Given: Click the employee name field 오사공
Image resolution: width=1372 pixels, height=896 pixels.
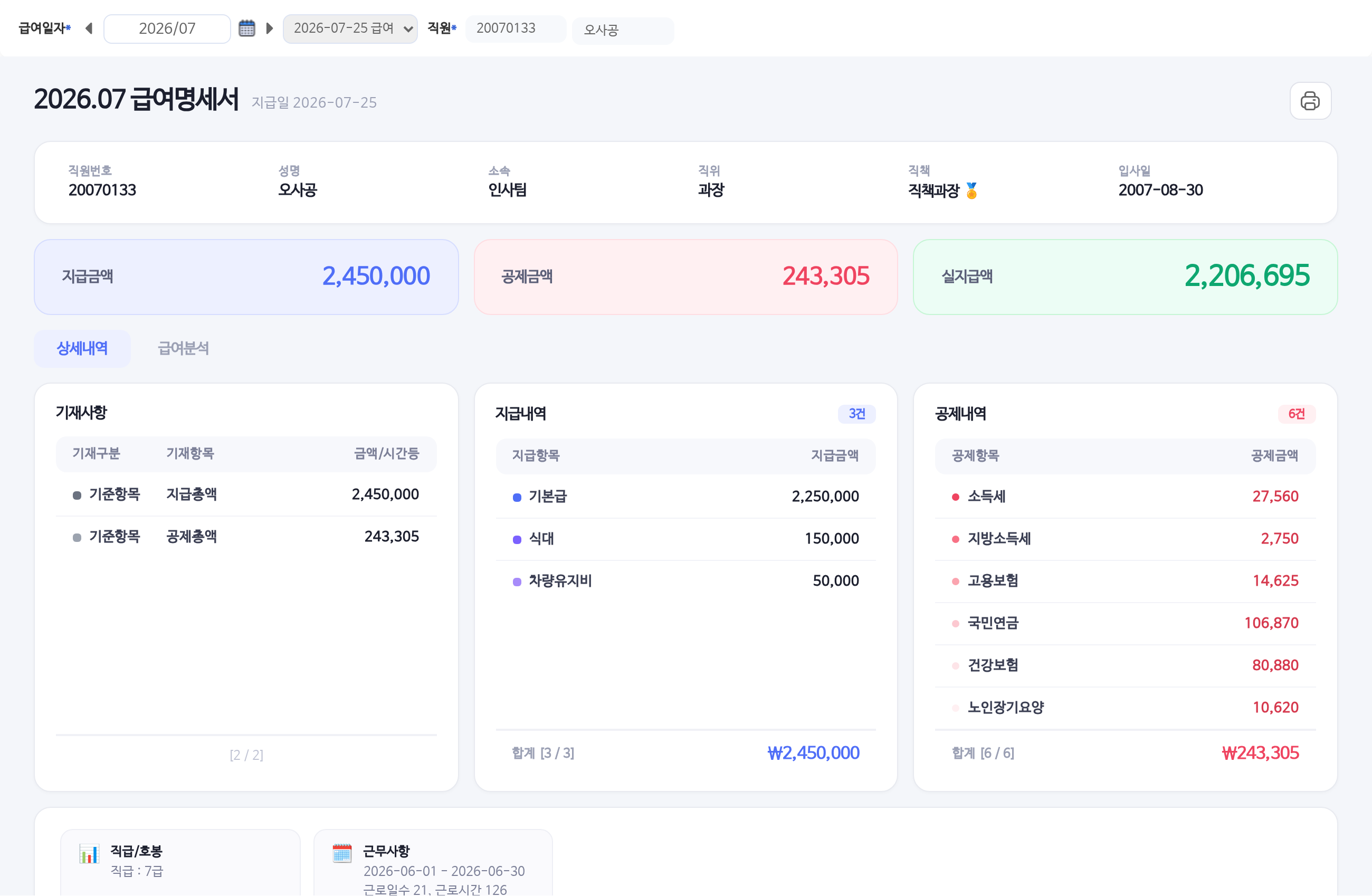Looking at the screenshot, I should pyautogui.click(x=623, y=31).
